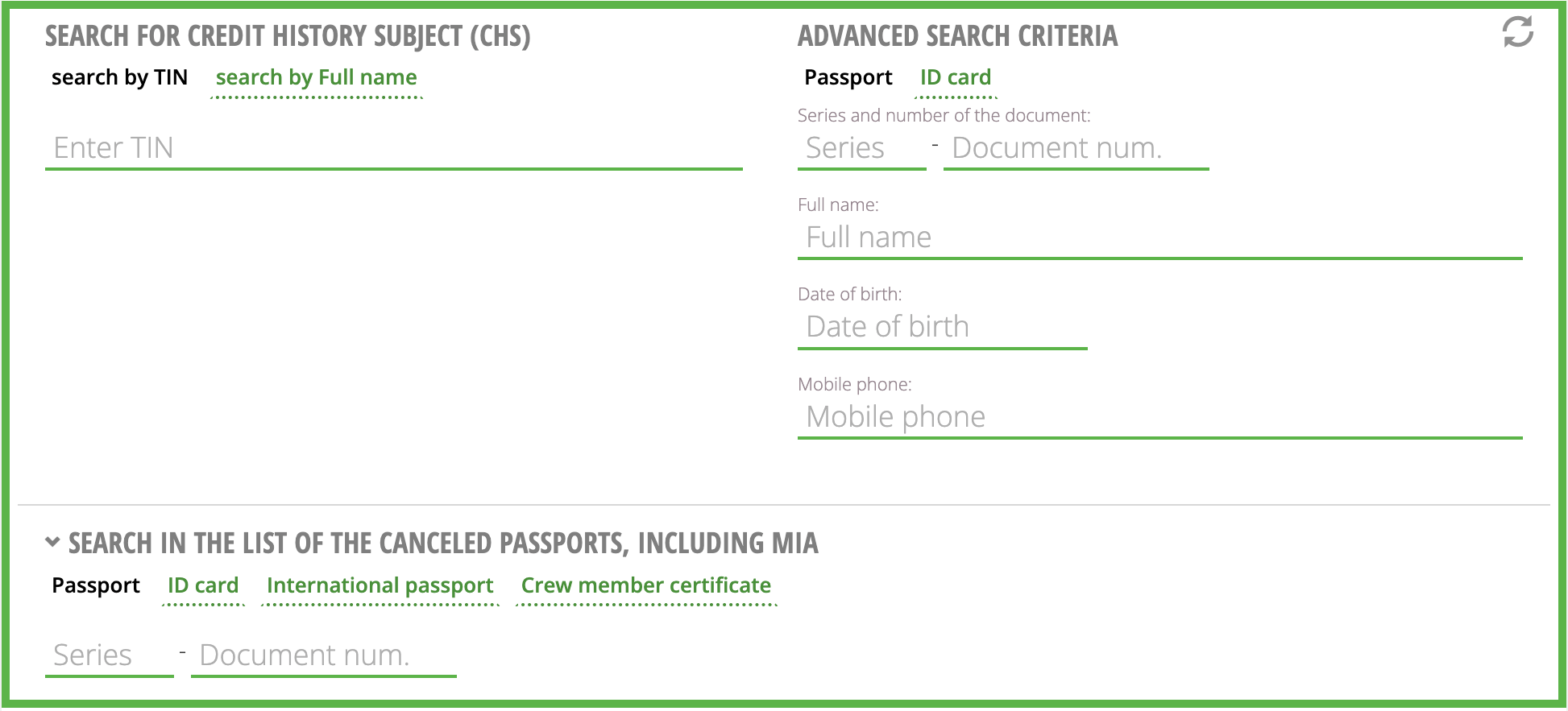Select ID card in advanced search criteria
1568x711 pixels.
(x=956, y=77)
